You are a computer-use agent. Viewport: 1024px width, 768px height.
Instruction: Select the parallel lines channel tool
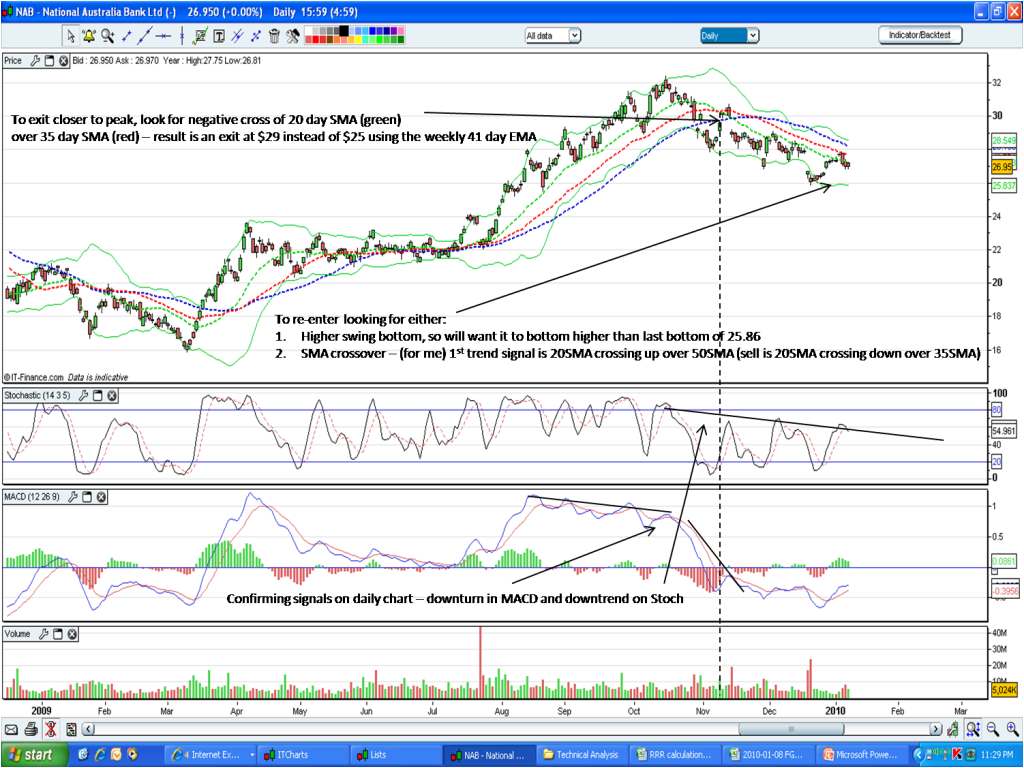tap(237, 36)
